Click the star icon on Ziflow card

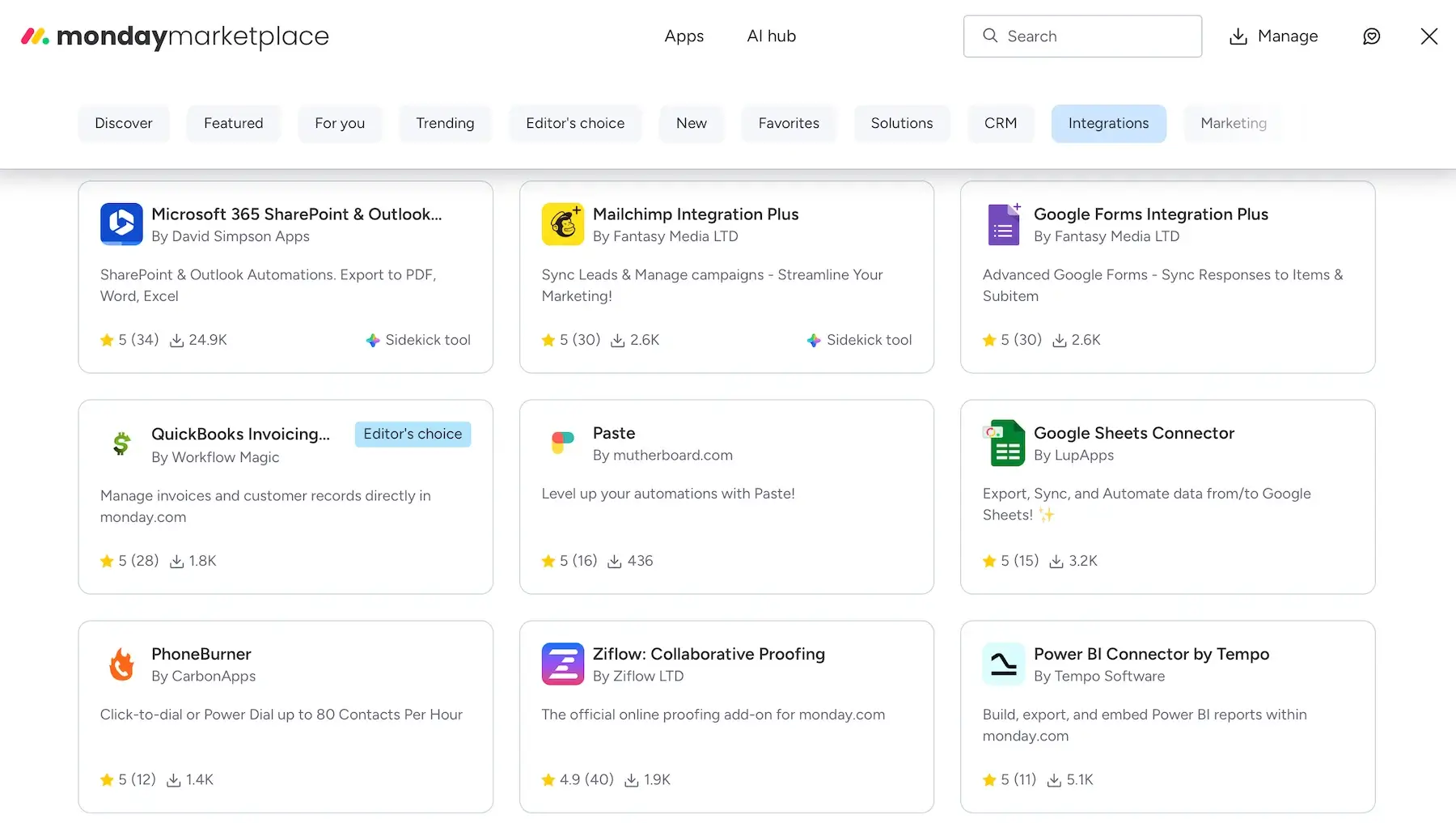(x=548, y=780)
